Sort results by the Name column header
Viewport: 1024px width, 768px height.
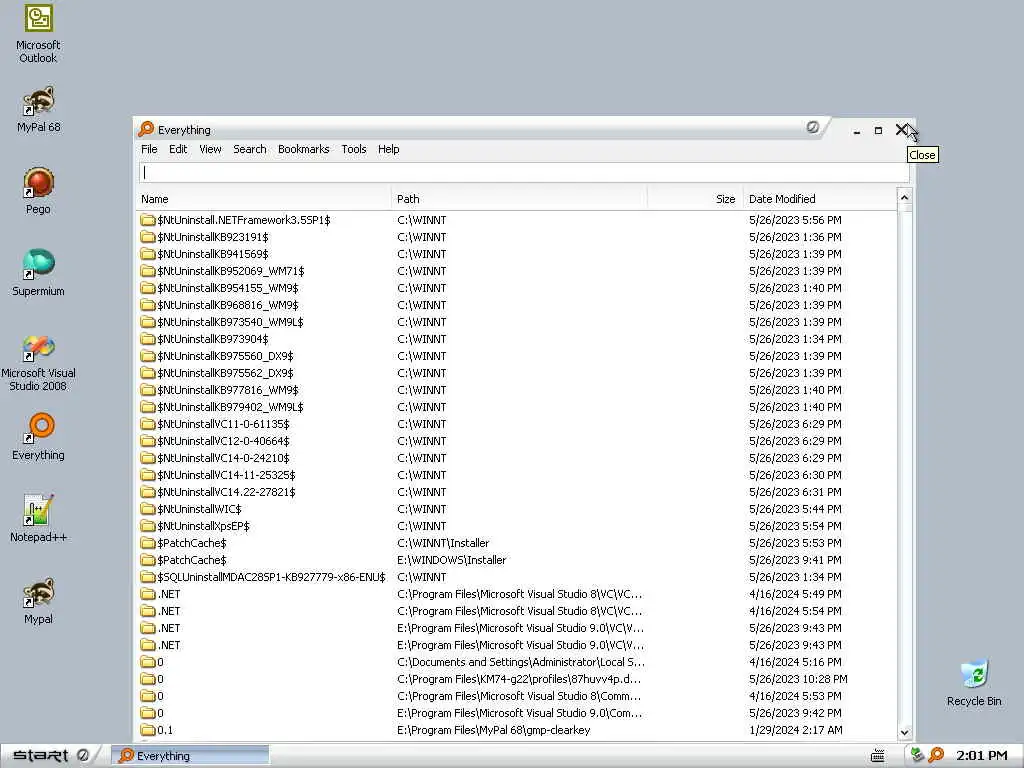[x=264, y=199]
